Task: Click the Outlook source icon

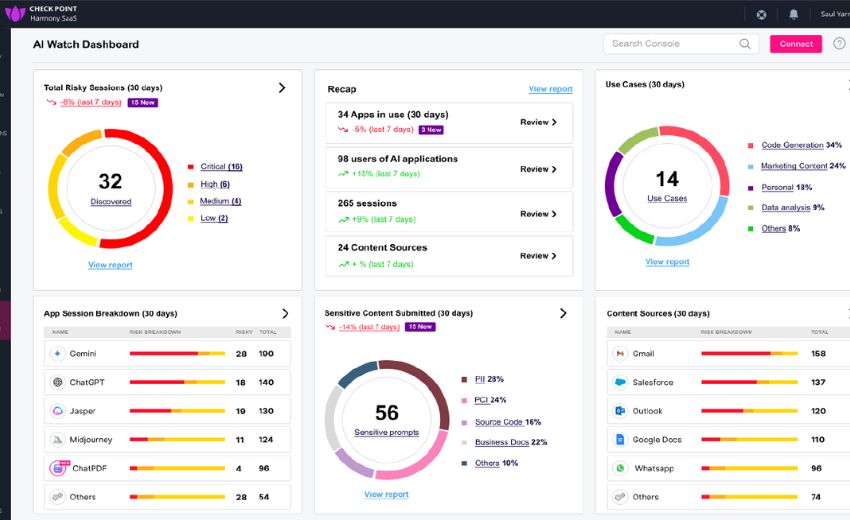Action: pos(620,411)
